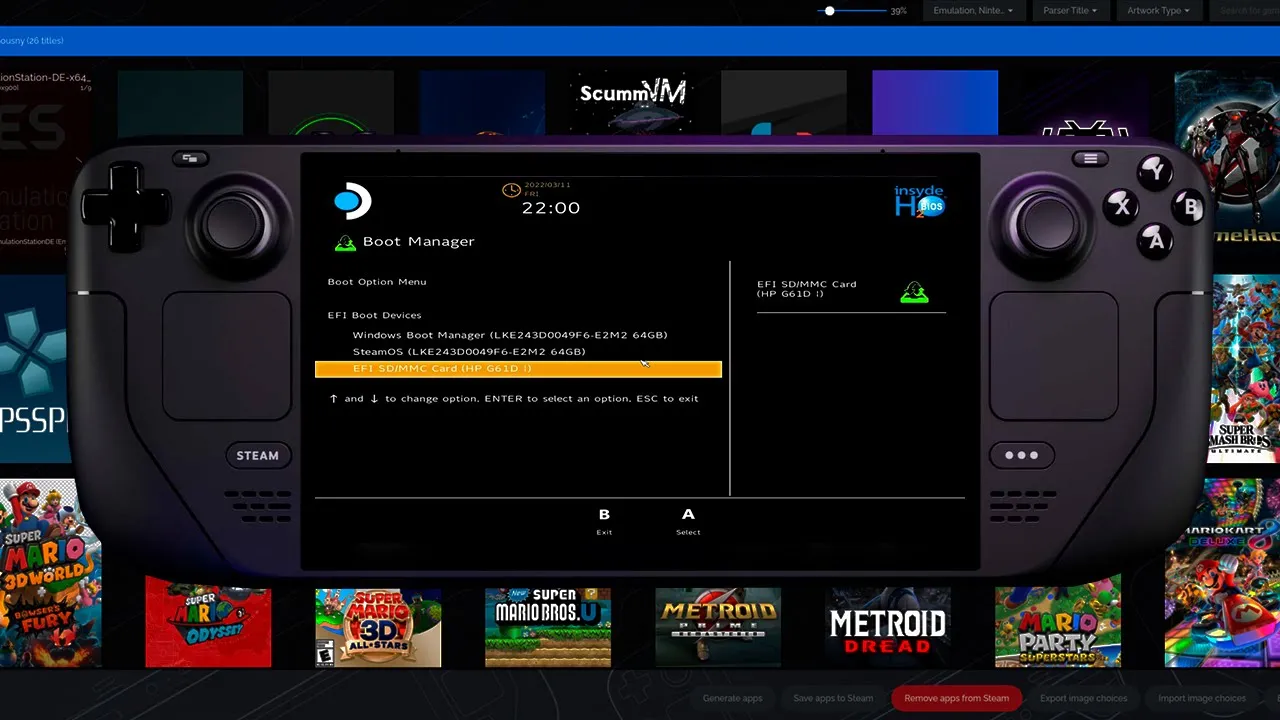Screen dimensions: 1280x720
Task: Click the Super Mario Odyssey cover
Action: pyautogui.click(x=208, y=621)
